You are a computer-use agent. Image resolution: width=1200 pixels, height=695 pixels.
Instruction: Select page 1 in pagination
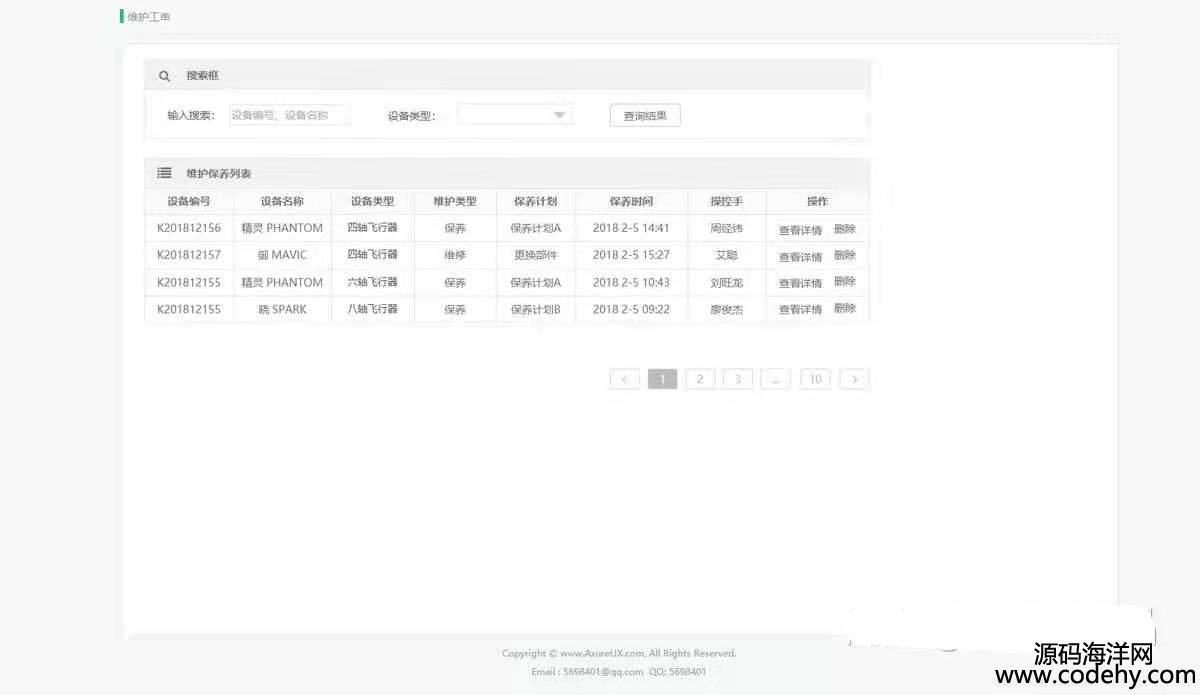[x=662, y=379]
